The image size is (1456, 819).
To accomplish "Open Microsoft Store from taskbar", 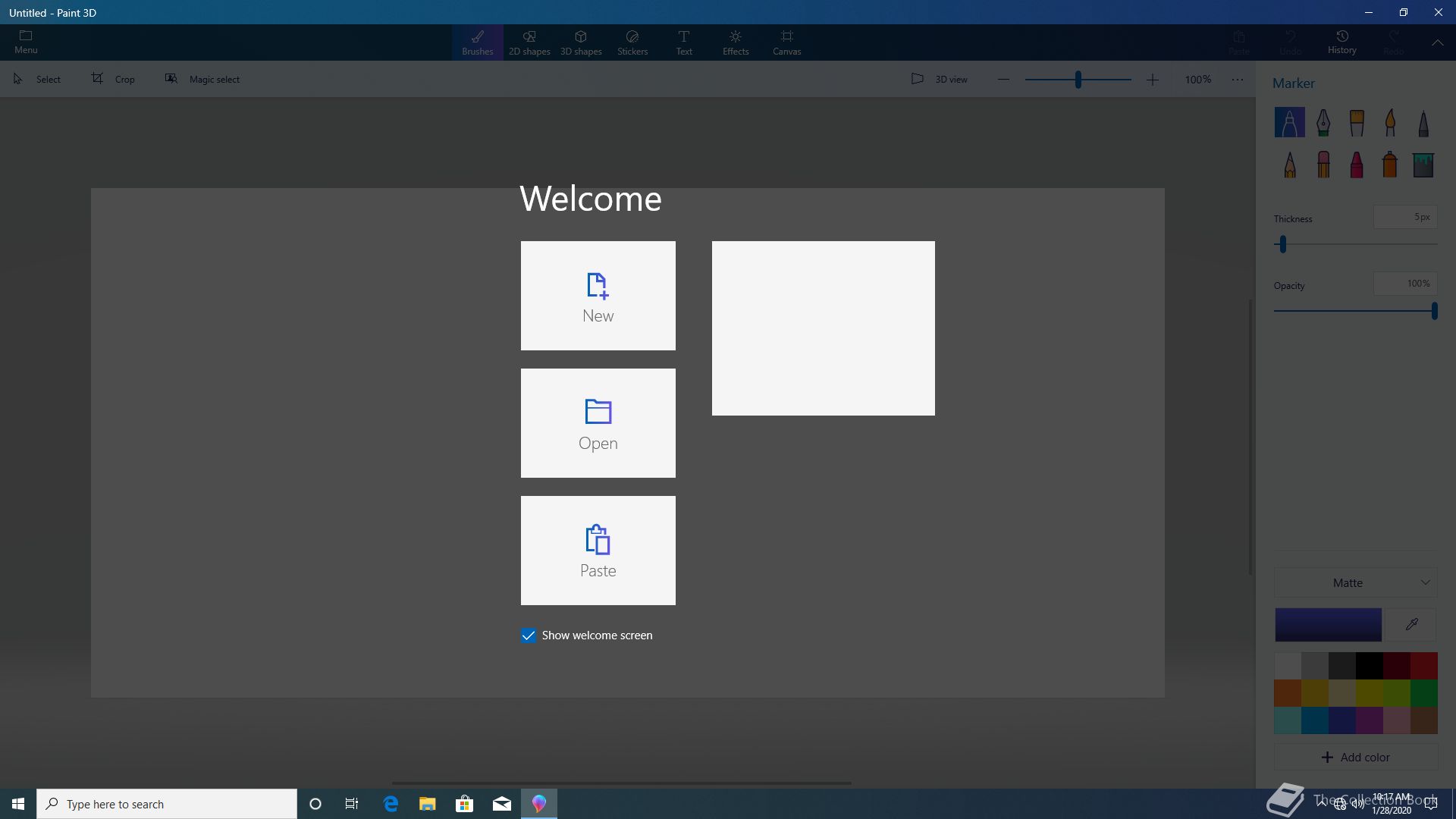I will click(x=464, y=804).
